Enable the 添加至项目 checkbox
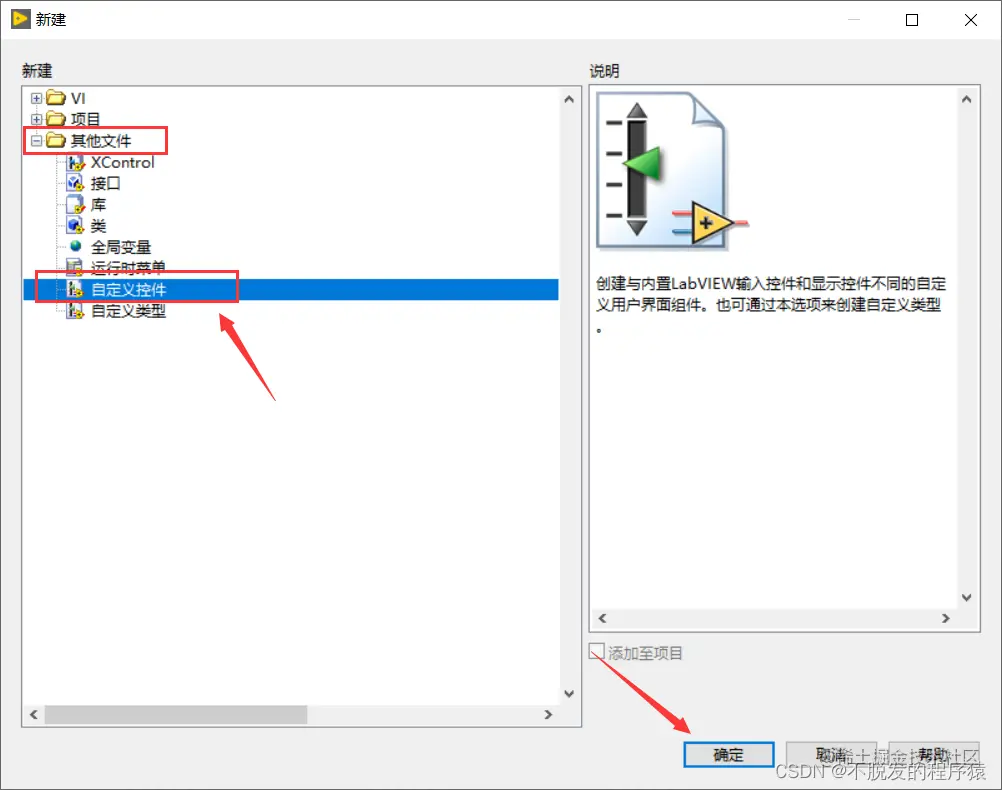 (596, 651)
